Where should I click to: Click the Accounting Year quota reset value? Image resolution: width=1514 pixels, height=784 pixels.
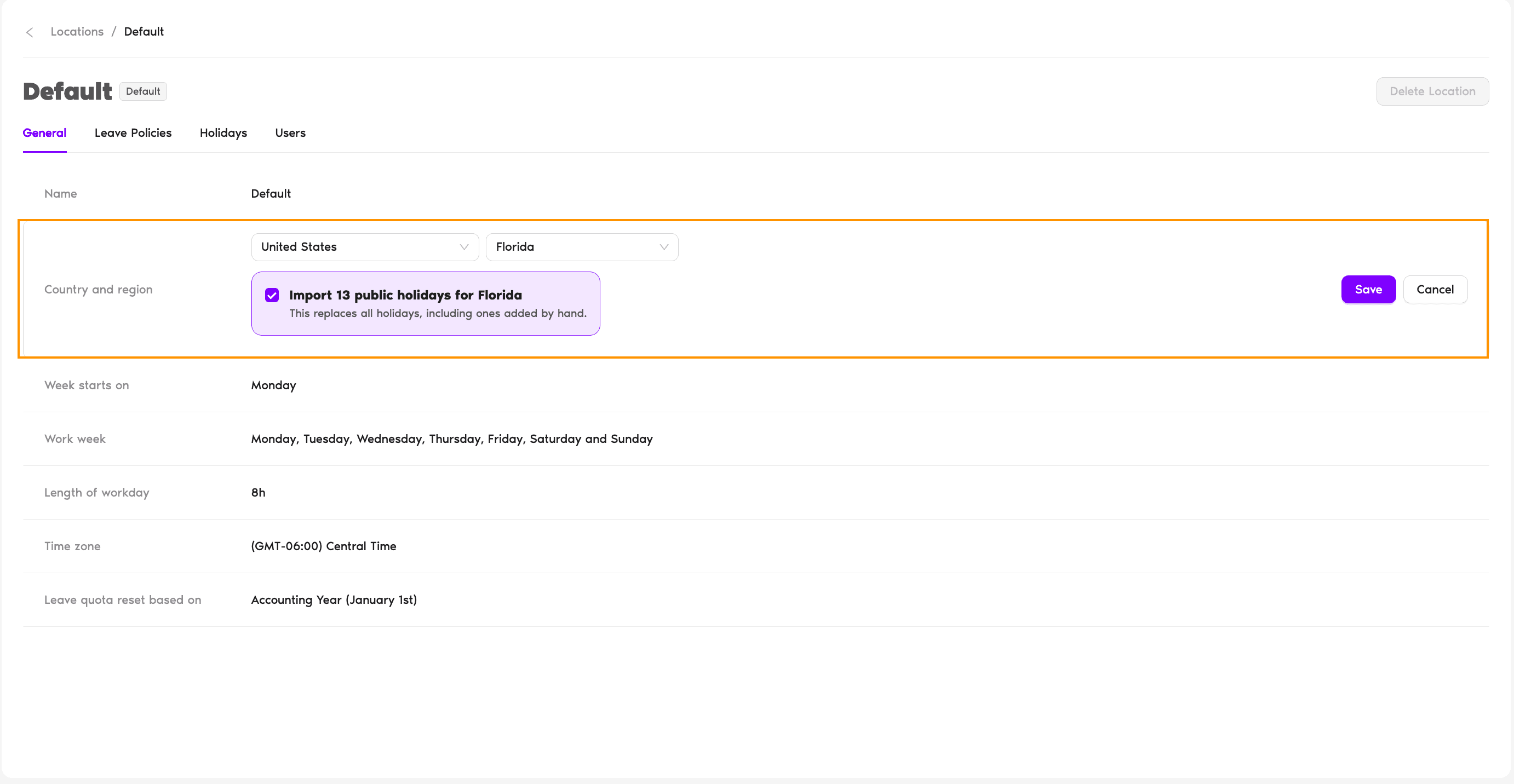[334, 600]
